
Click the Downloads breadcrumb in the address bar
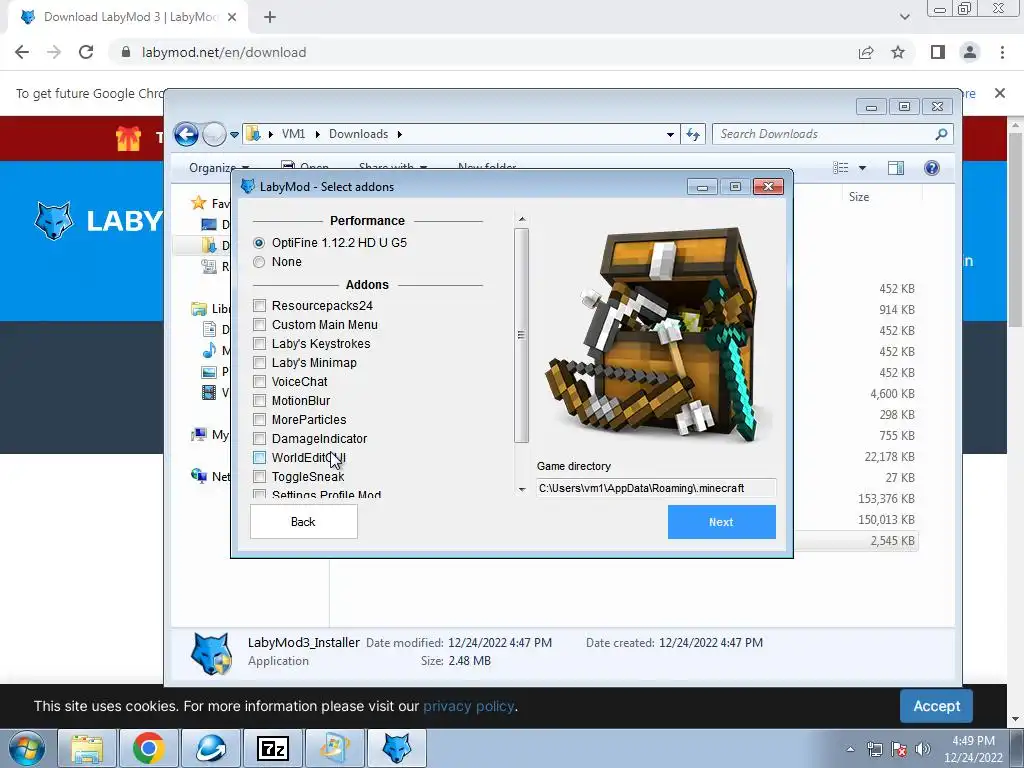tap(359, 134)
